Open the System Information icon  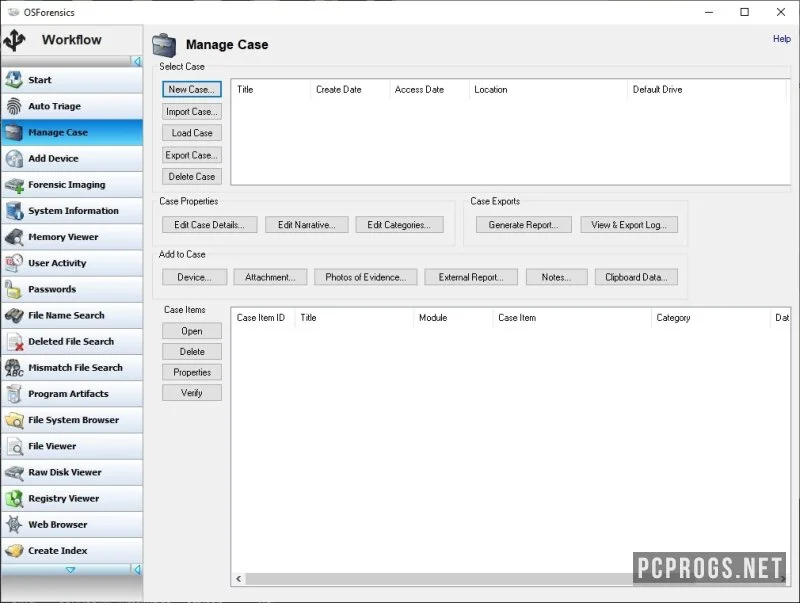[x=14, y=211]
